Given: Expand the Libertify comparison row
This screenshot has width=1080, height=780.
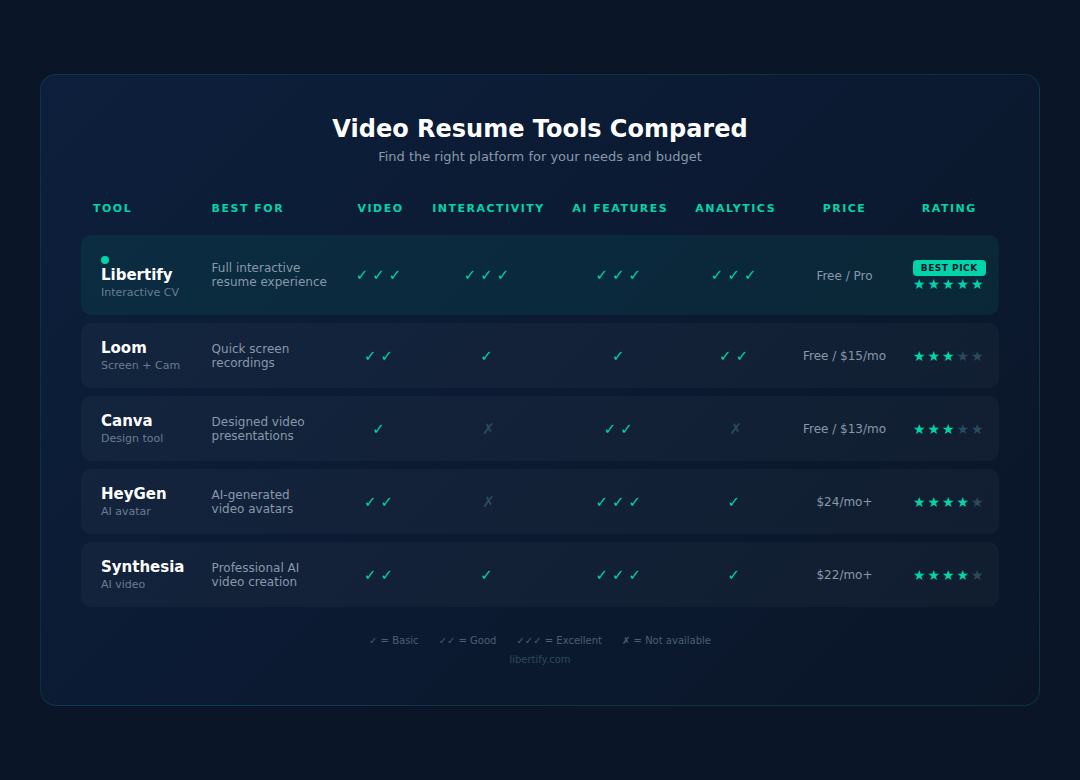Looking at the screenshot, I should click(x=540, y=275).
